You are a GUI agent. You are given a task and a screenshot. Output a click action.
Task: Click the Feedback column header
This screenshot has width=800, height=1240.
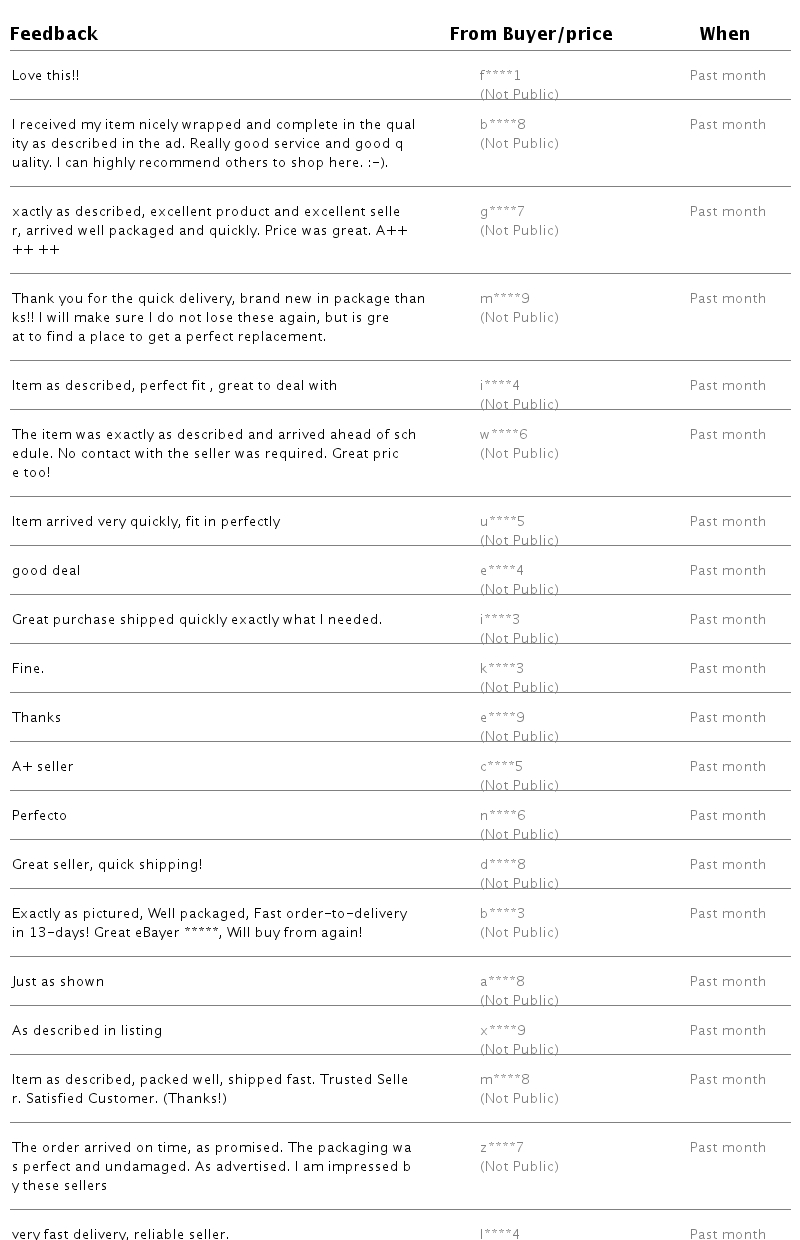pyautogui.click(x=54, y=34)
